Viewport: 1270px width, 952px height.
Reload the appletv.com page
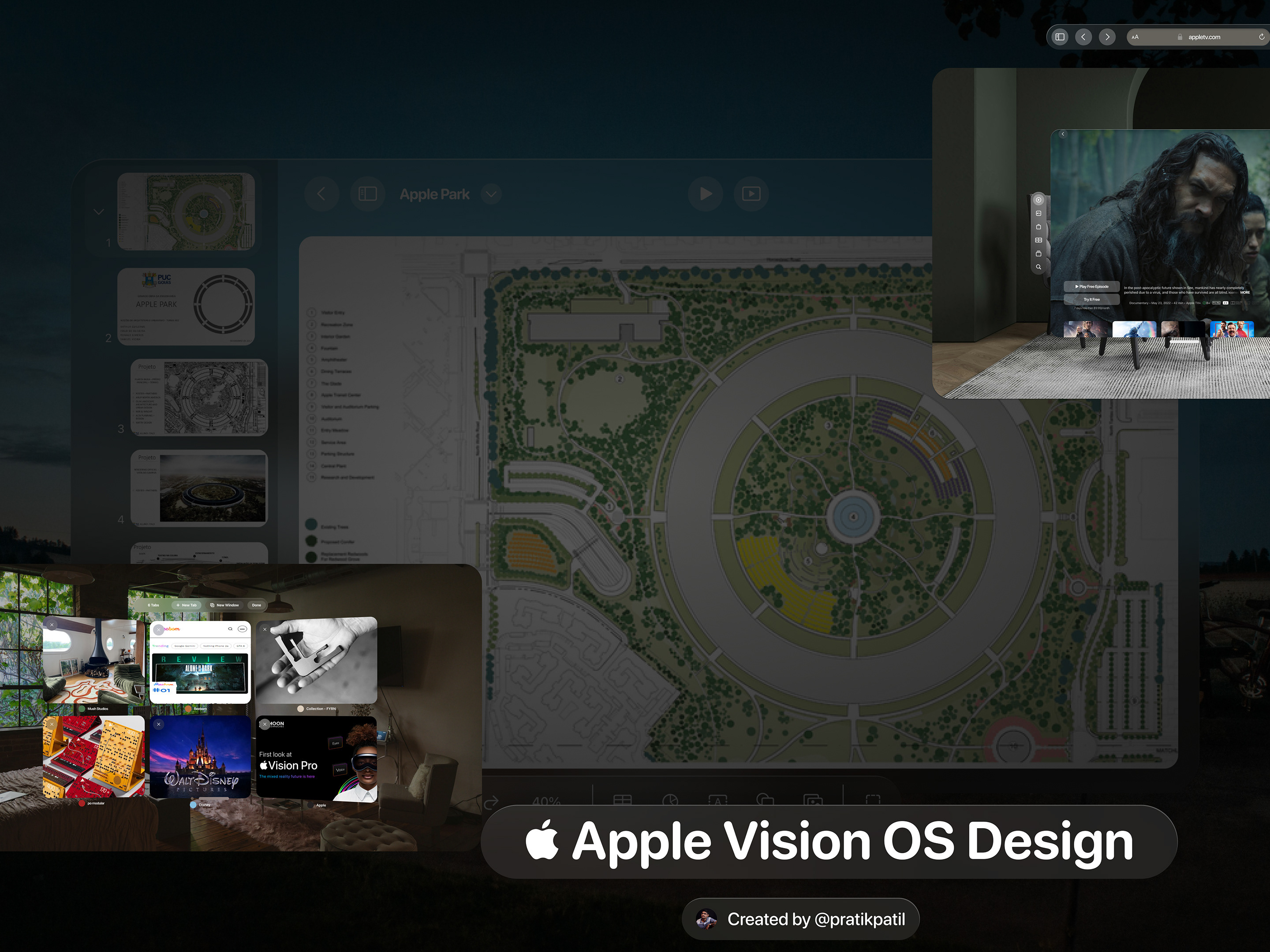(1261, 37)
